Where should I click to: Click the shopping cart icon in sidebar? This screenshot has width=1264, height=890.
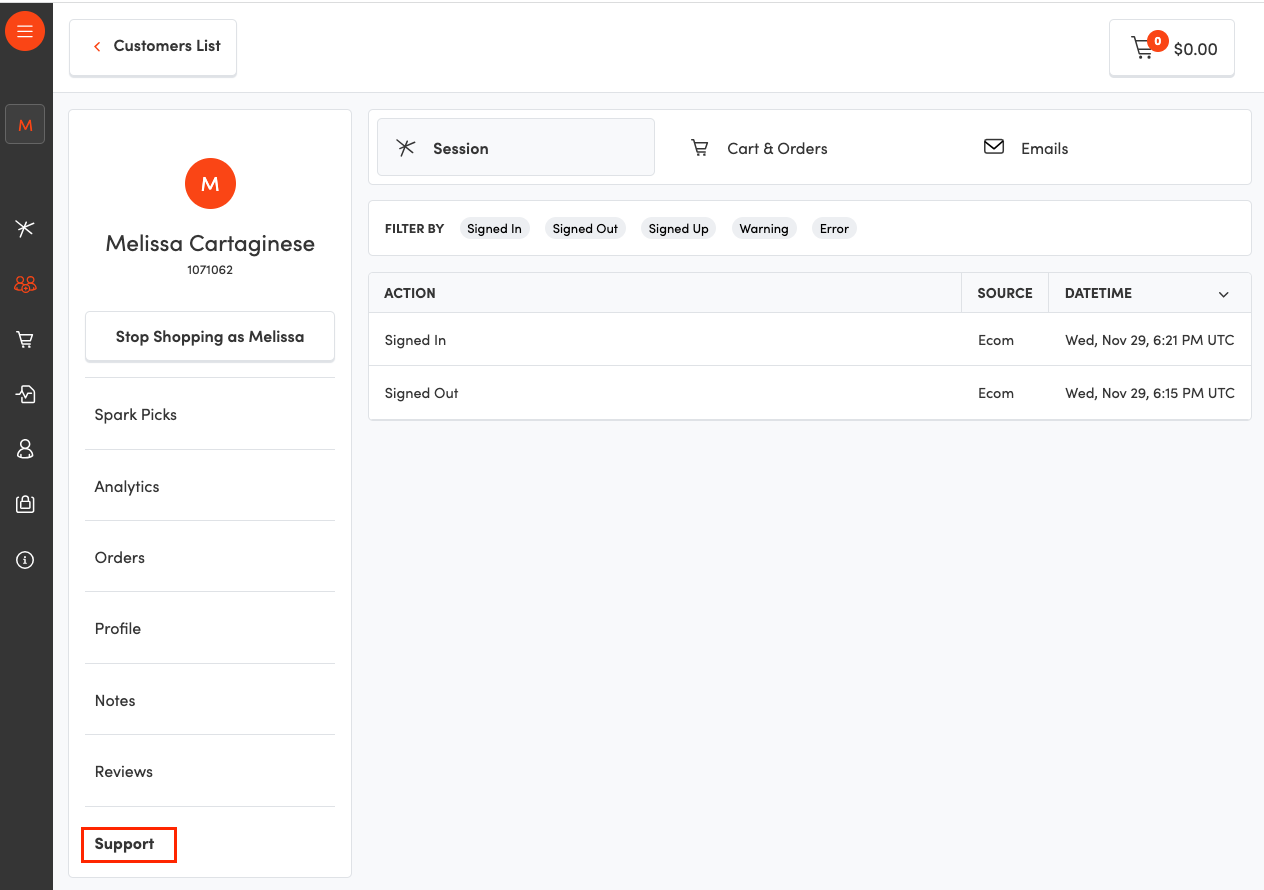(25, 340)
